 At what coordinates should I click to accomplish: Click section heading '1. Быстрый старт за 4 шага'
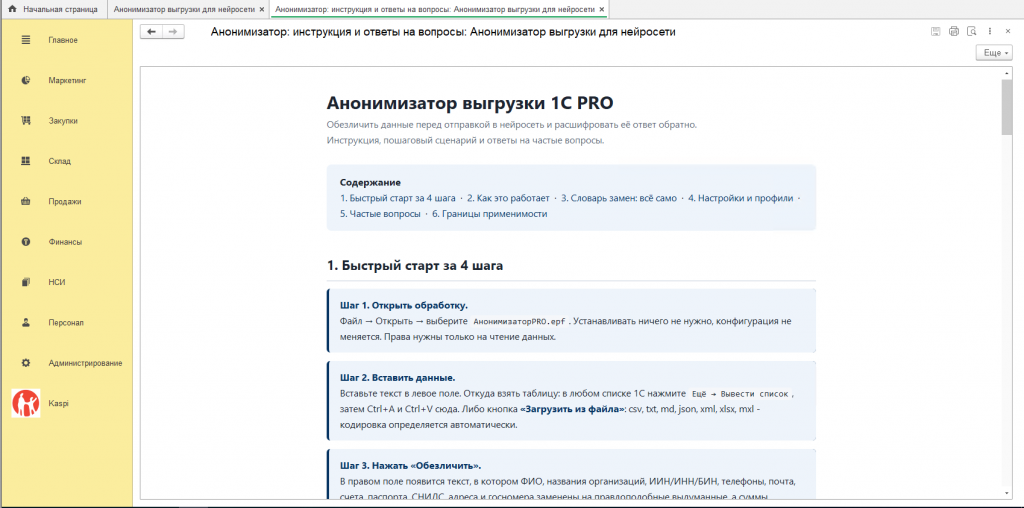(x=415, y=266)
